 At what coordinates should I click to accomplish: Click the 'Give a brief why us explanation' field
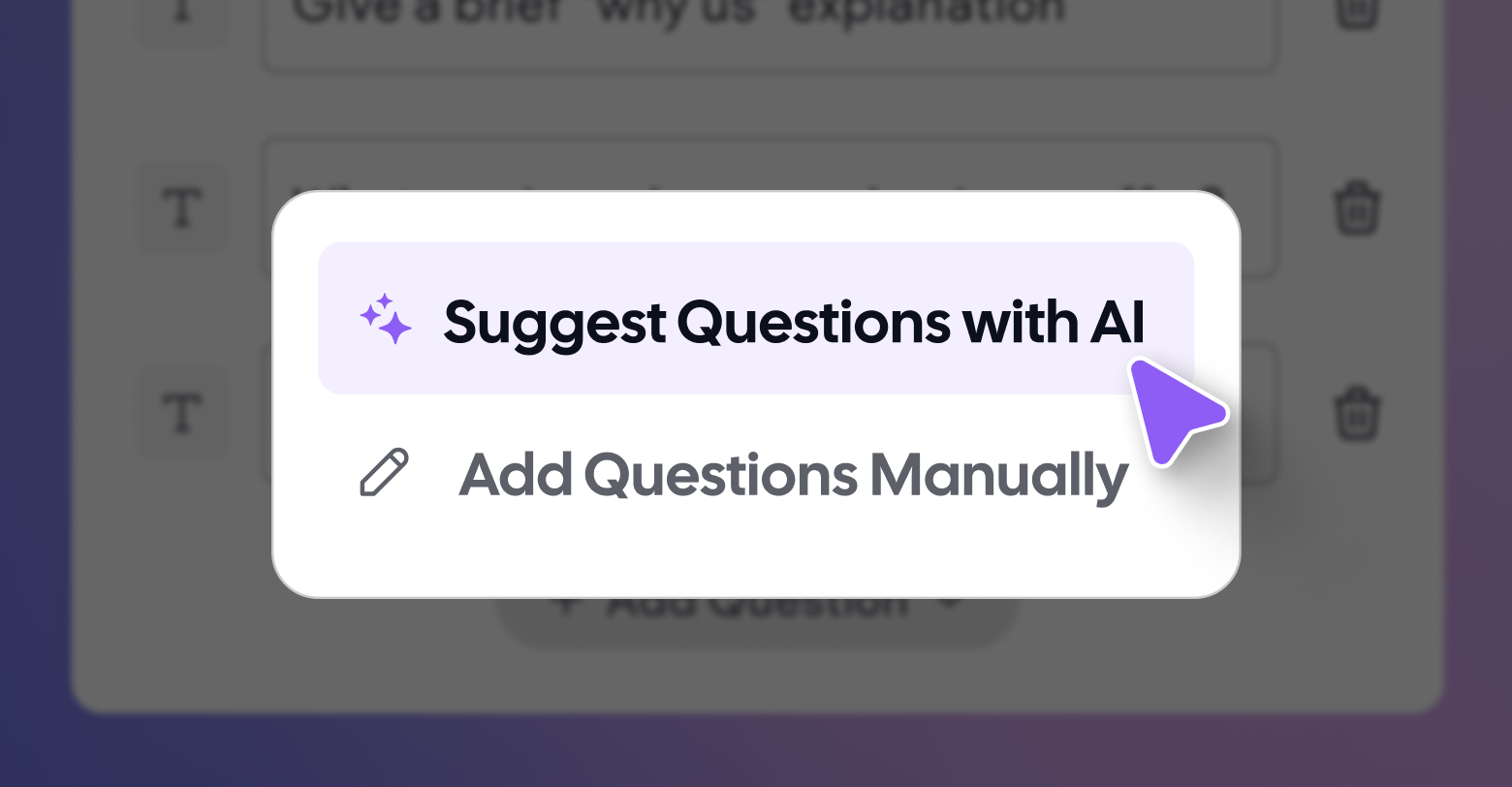coord(766,29)
